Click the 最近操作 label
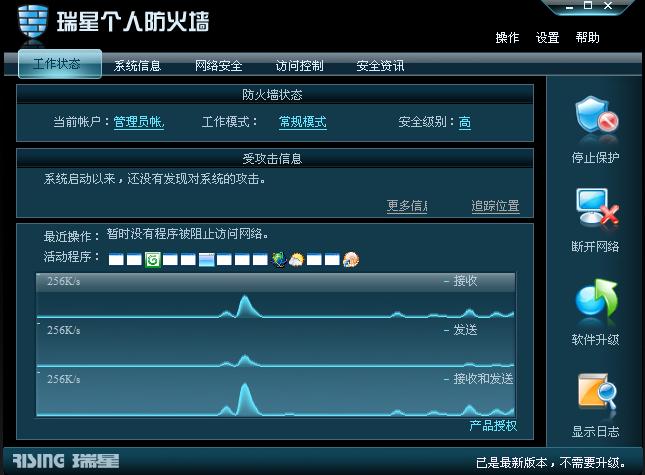 72,236
